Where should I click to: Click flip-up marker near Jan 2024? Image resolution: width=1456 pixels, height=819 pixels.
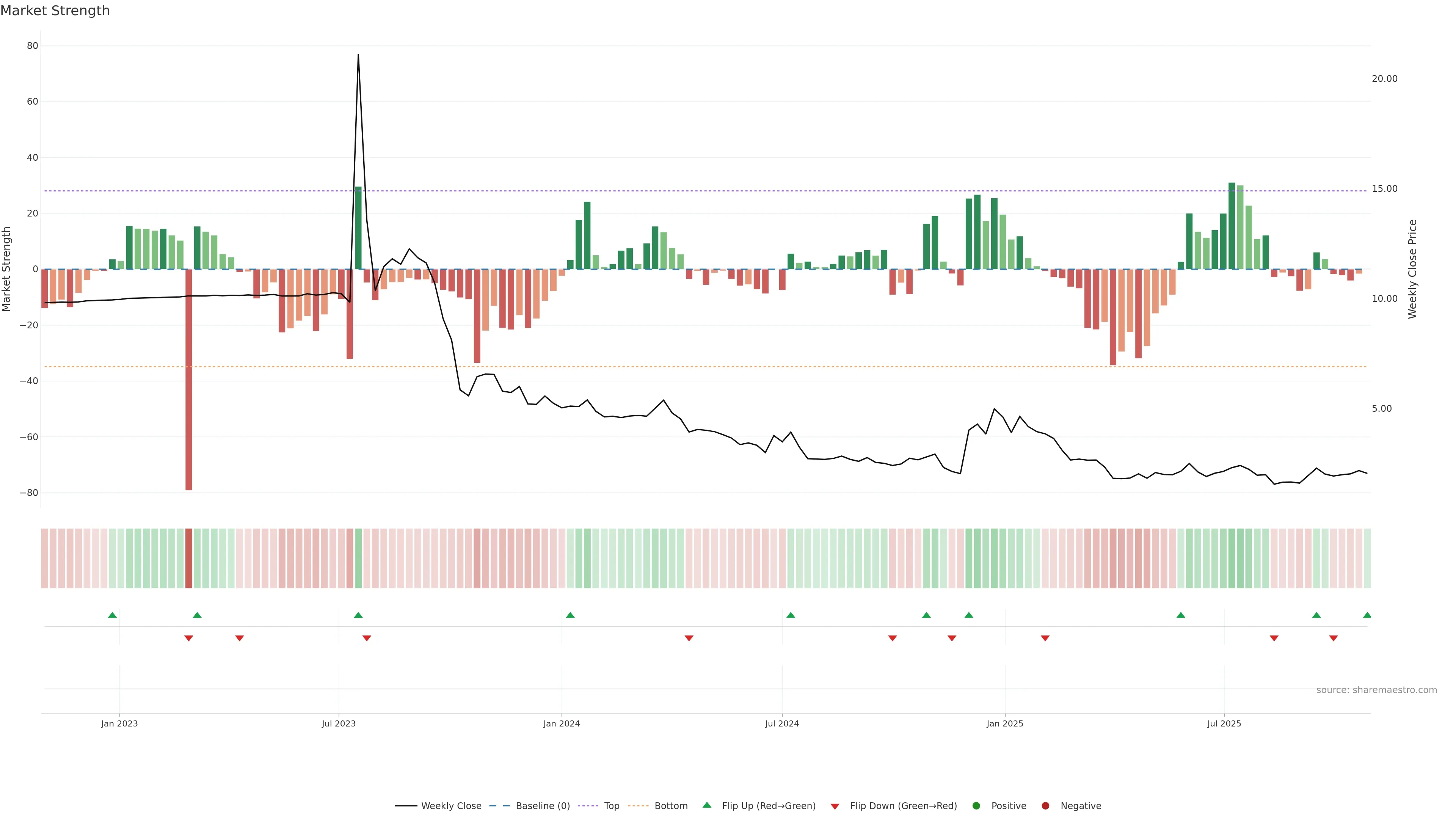coord(570,615)
